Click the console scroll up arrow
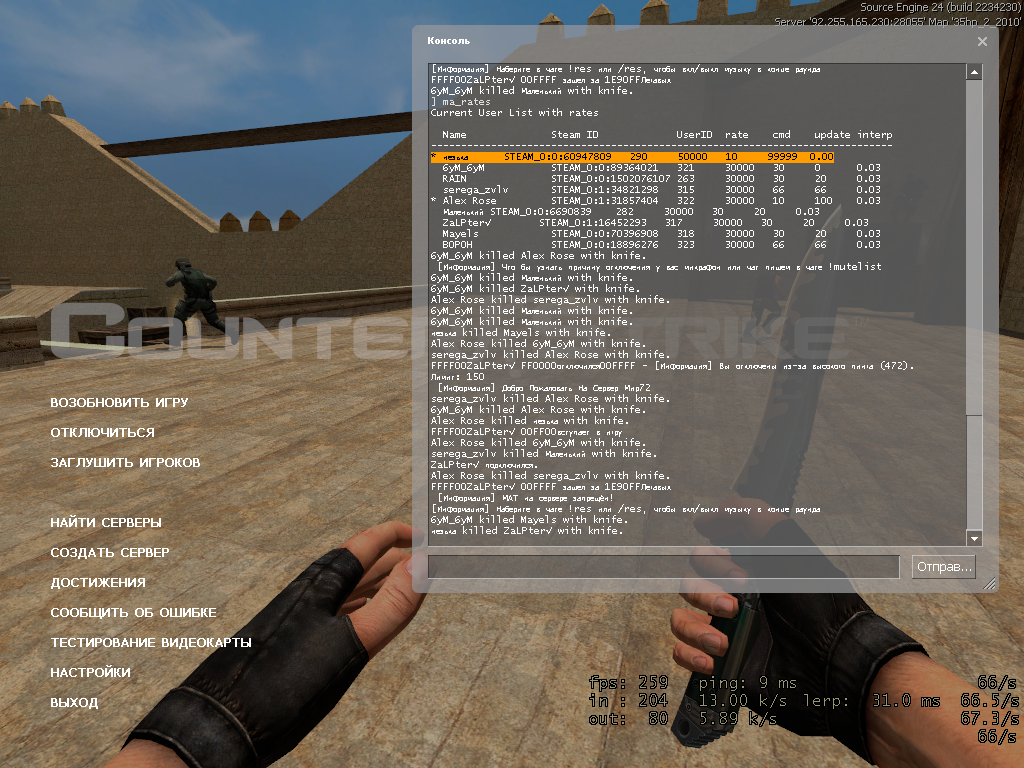The image size is (1024, 768). click(x=974, y=72)
